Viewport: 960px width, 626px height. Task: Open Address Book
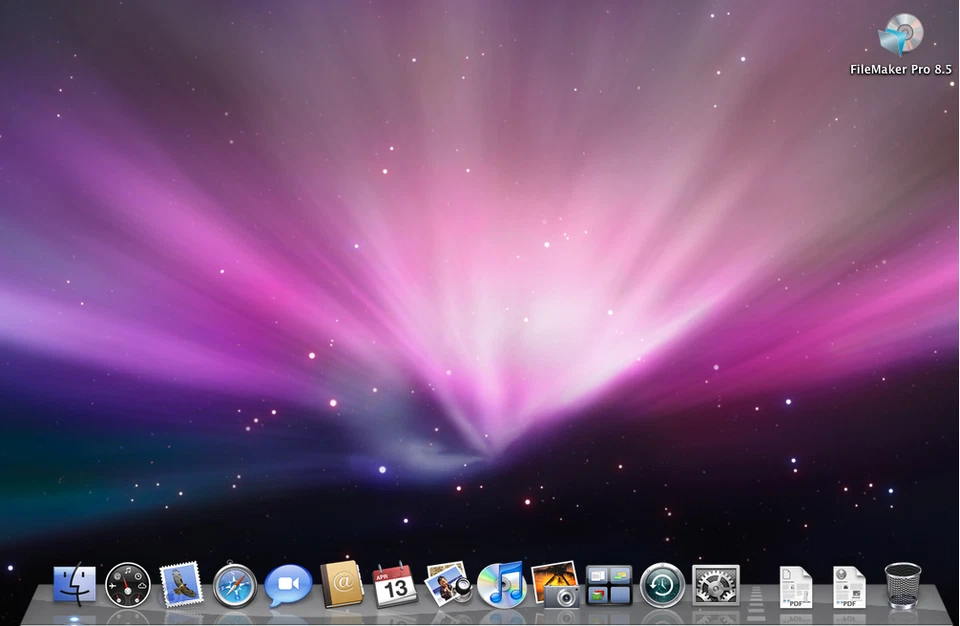pyautogui.click(x=343, y=585)
